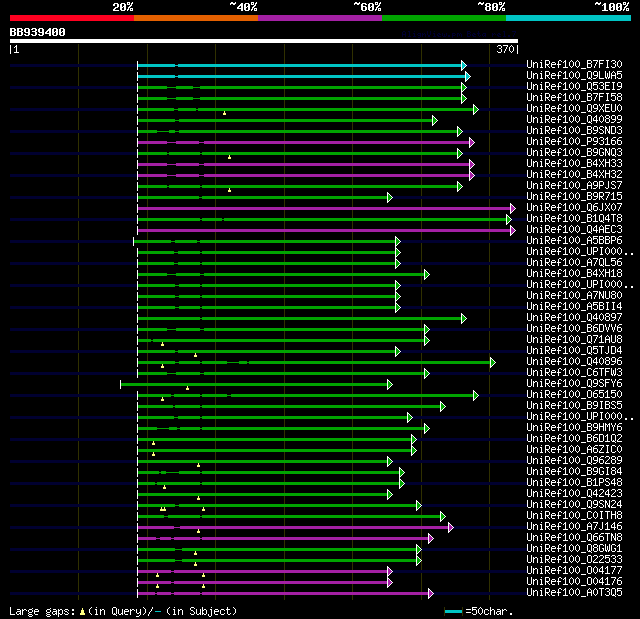The image size is (640, 619).
Task: Click the end arrowhead of the UniRef100_Q40896 alignment
Action: coord(493,362)
